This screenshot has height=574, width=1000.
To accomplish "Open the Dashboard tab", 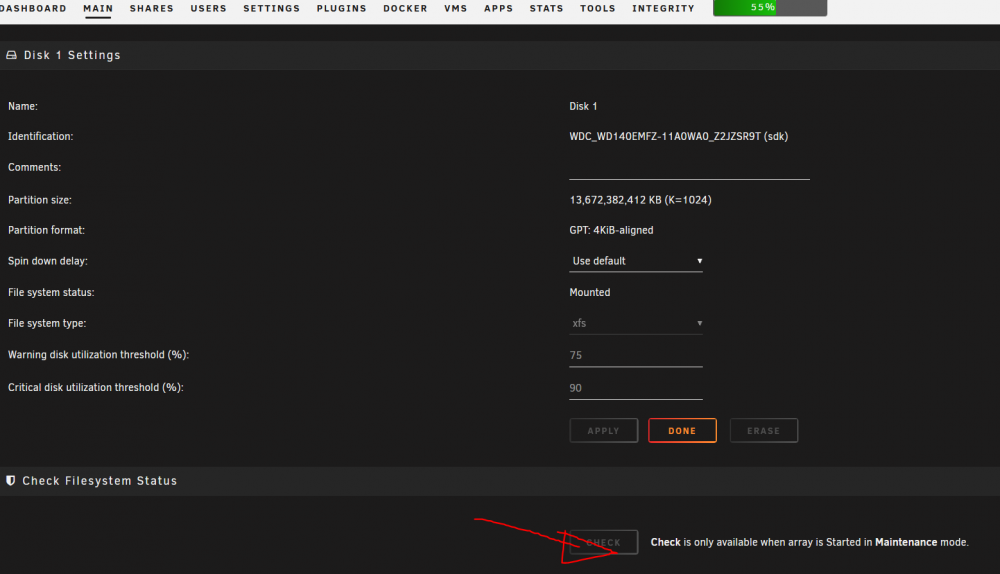I will (33, 8).
